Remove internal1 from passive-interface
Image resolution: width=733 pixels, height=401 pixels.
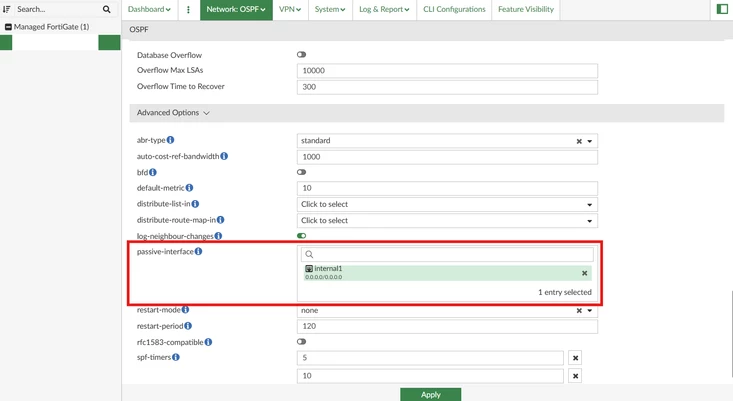coord(584,273)
